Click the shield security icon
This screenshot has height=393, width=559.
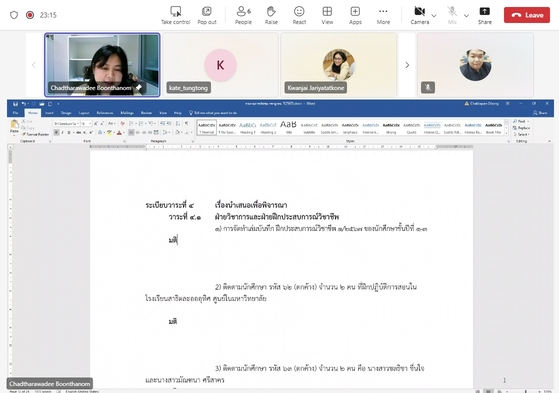(x=14, y=15)
